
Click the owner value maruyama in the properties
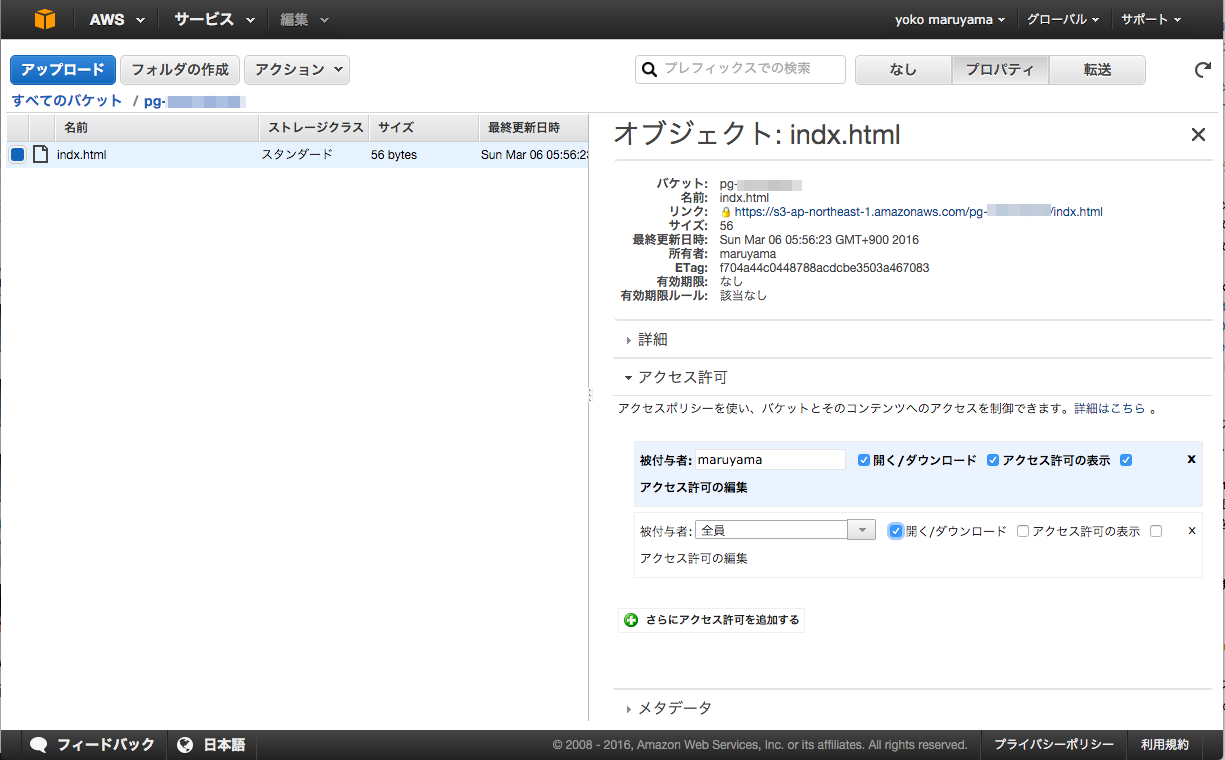748,254
